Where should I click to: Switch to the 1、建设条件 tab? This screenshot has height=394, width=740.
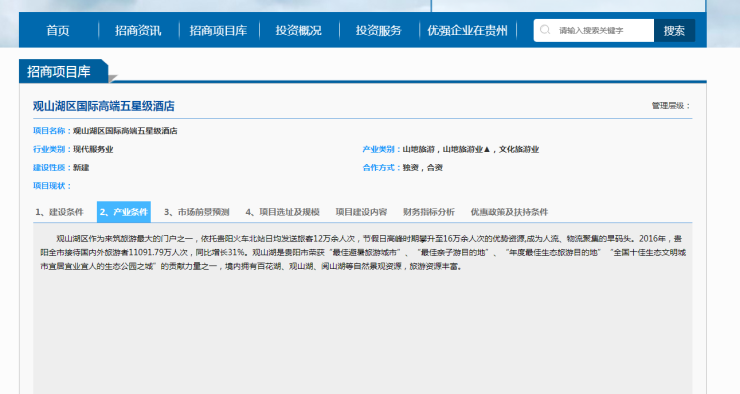pos(59,212)
